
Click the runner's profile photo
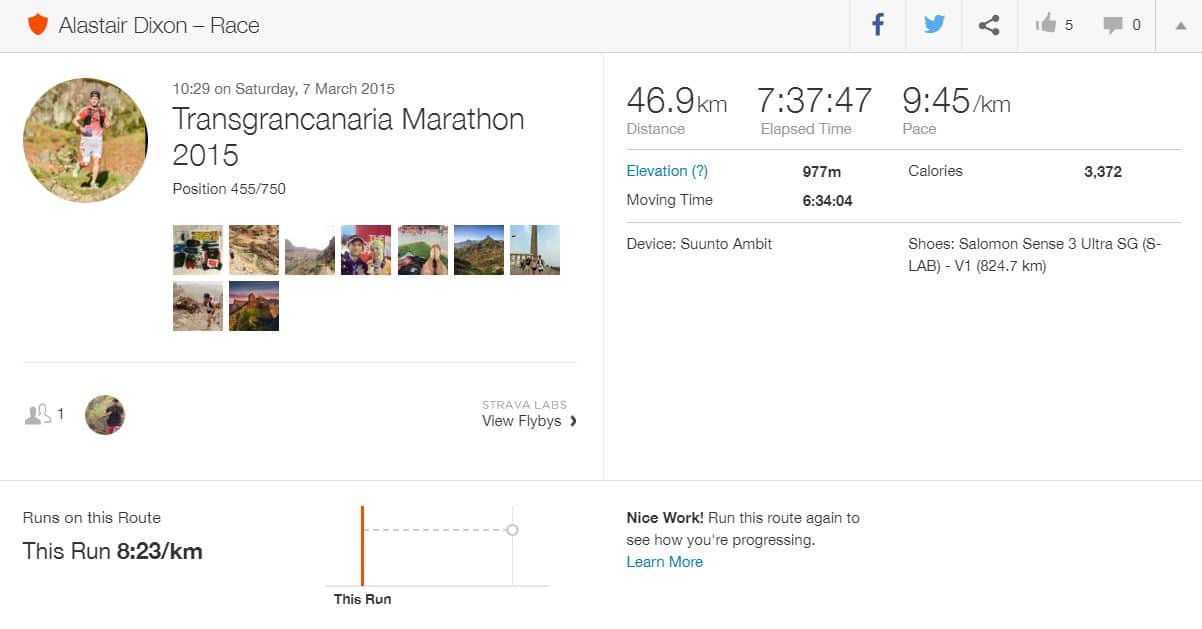click(85, 140)
